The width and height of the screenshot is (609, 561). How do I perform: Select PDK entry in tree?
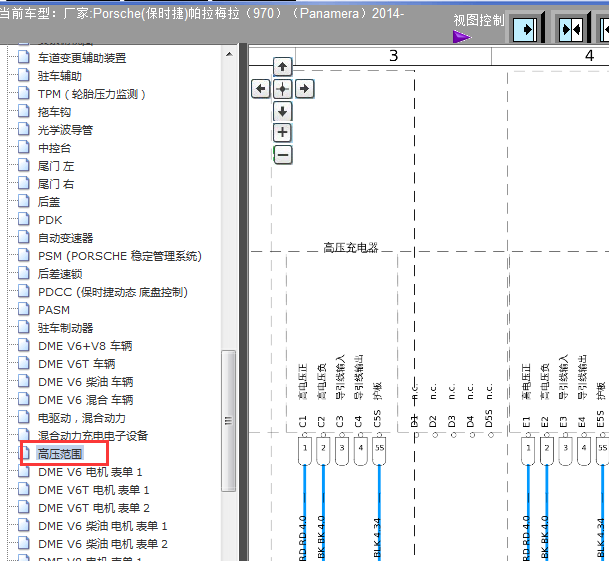(50, 220)
